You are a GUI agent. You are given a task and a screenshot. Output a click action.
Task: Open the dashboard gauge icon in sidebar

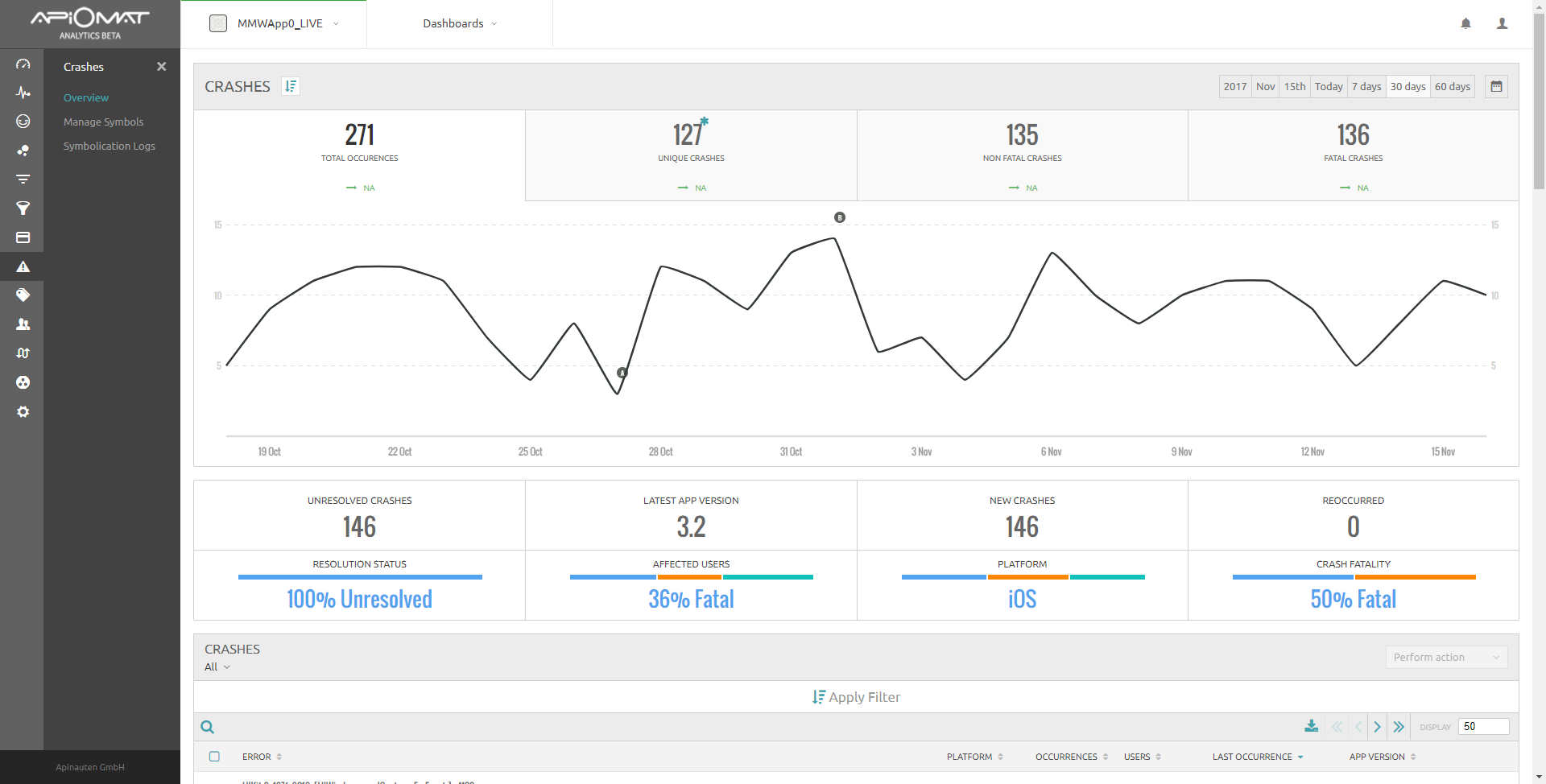point(23,64)
